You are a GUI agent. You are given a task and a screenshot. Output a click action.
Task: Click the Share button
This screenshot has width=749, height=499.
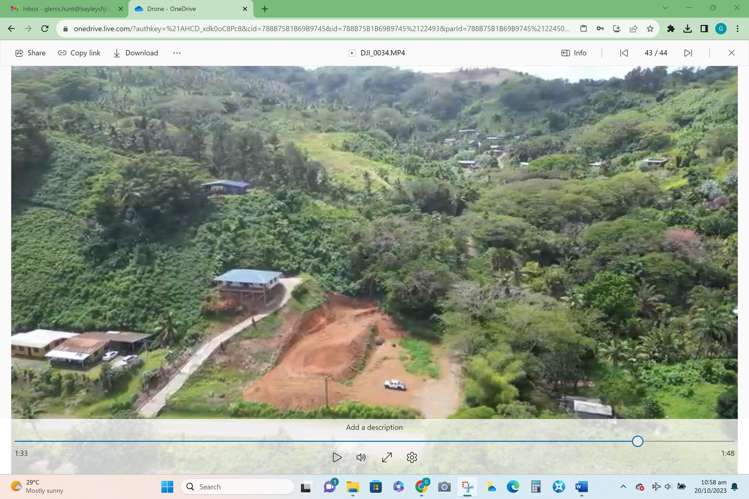(30, 53)
